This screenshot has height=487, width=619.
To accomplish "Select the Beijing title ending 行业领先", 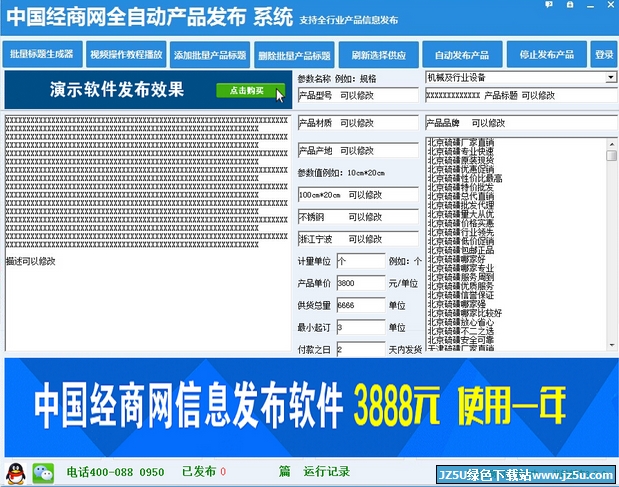I will (x=461, y=232).
